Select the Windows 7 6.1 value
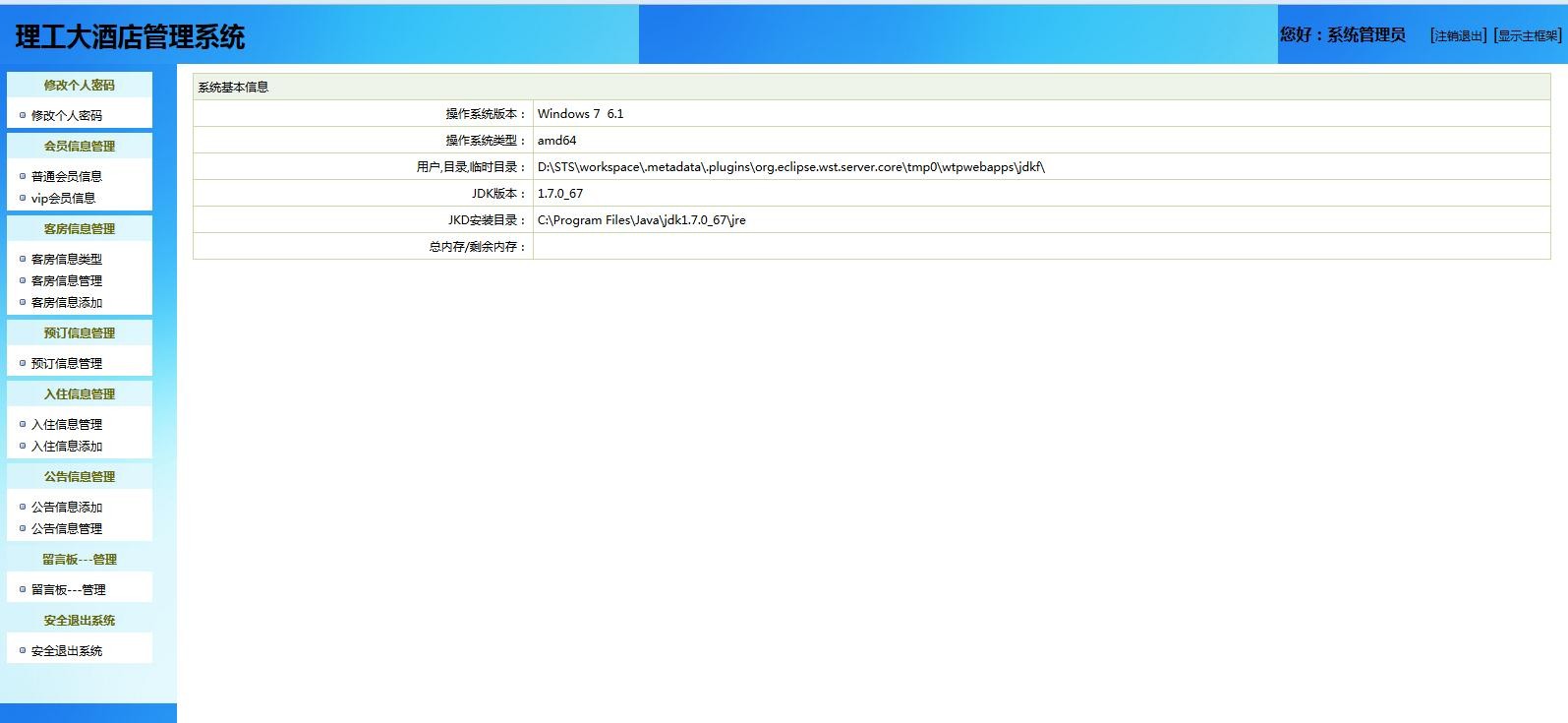The image size is (1568, 723). click(580, 113)
